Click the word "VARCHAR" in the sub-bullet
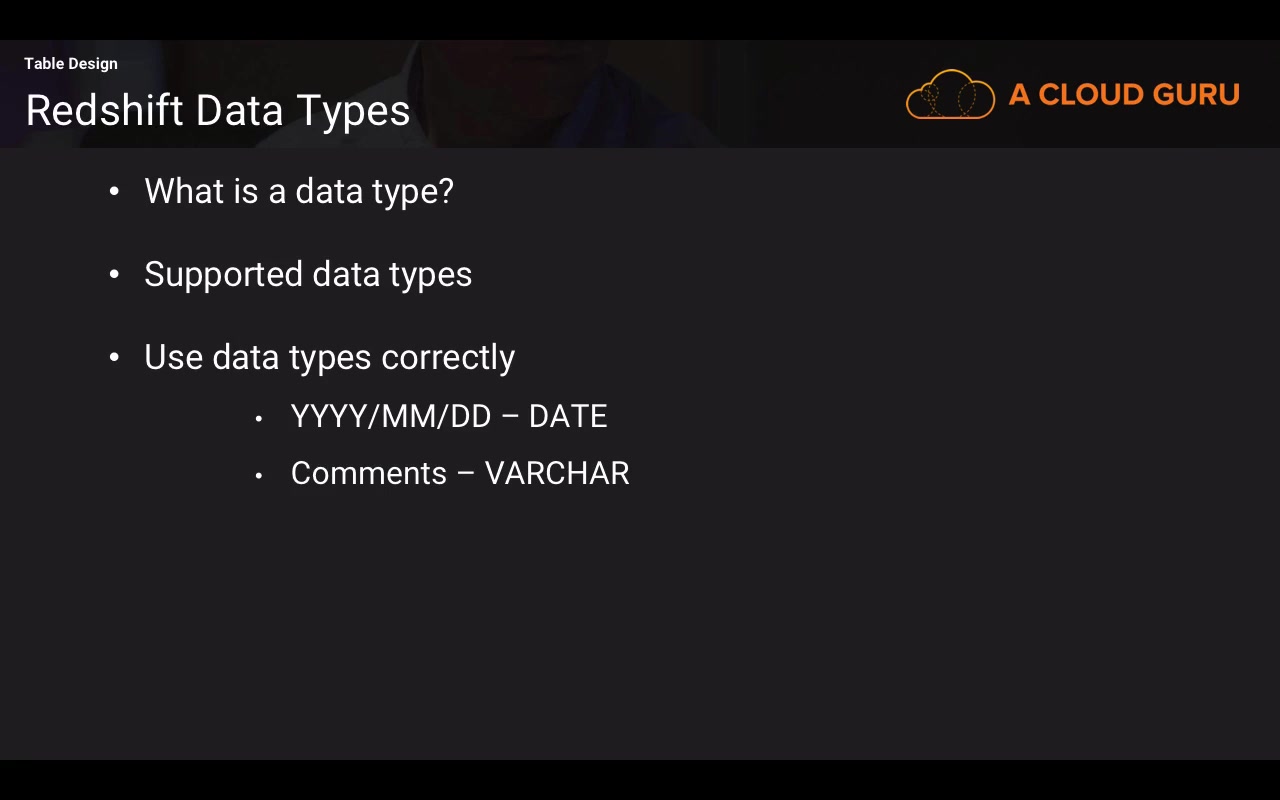This screenshot has width=1280, height=800. pyautogui.click(x=557, y=473)
